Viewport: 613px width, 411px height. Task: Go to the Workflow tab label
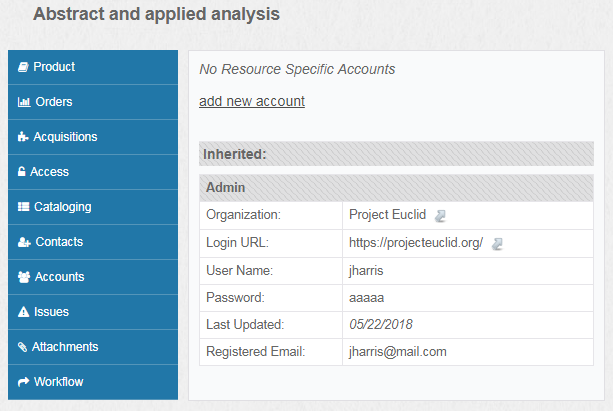pos(59,382)
